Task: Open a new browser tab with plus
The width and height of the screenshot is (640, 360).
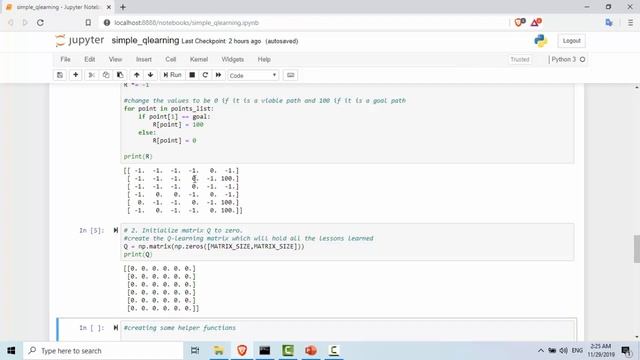Action: [123, 7]
